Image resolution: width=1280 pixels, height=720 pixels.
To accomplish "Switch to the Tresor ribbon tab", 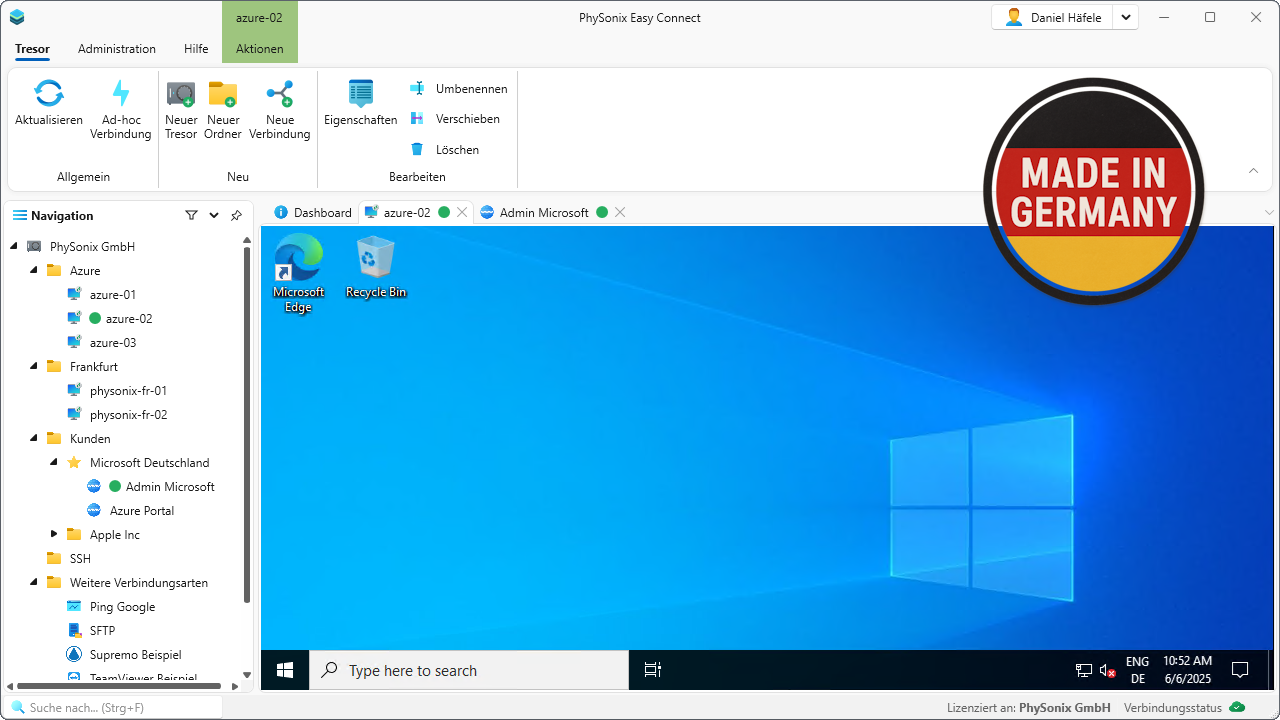I will [x=32, y=48].
